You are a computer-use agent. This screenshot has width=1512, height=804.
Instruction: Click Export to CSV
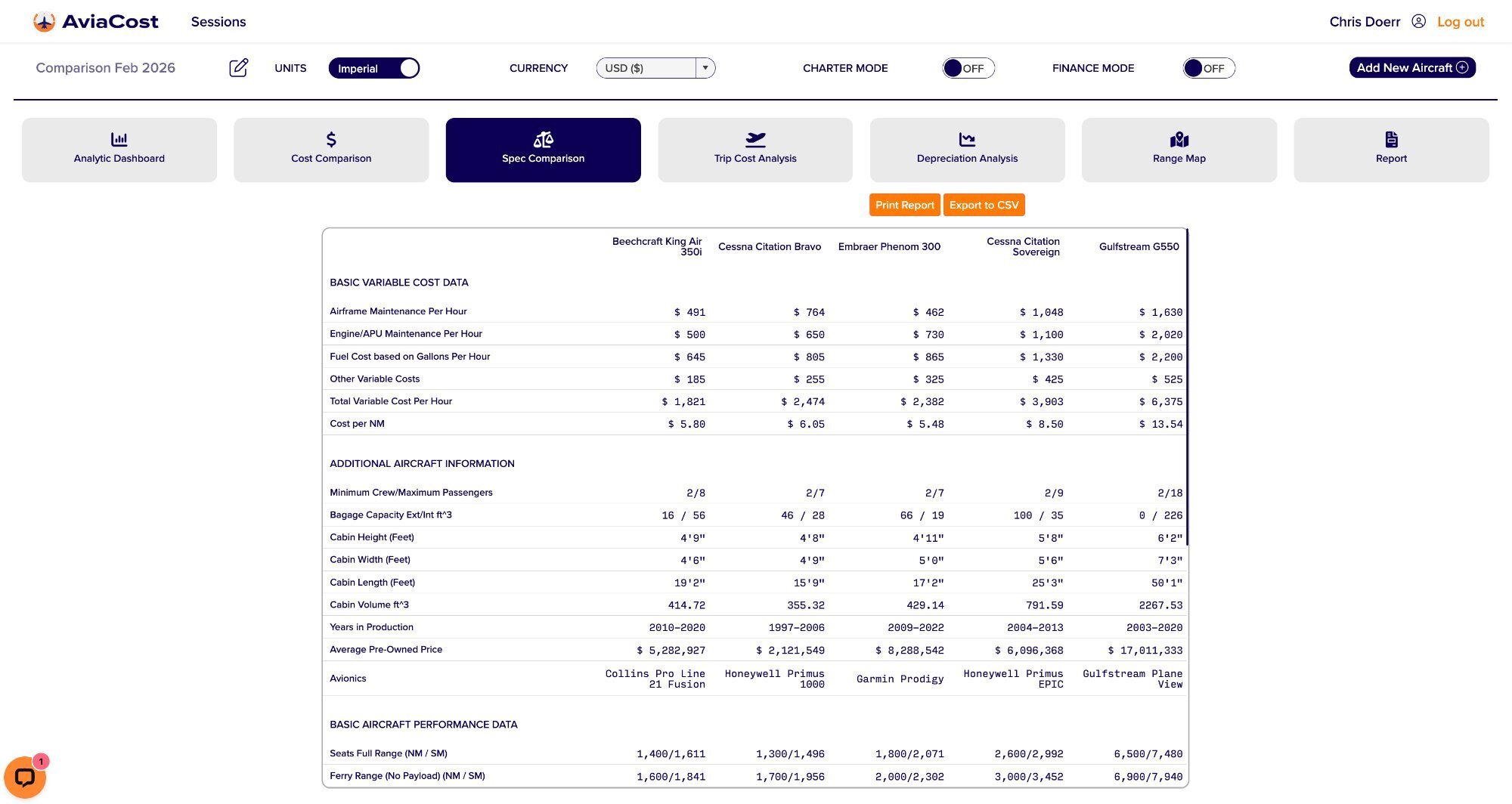984,205
